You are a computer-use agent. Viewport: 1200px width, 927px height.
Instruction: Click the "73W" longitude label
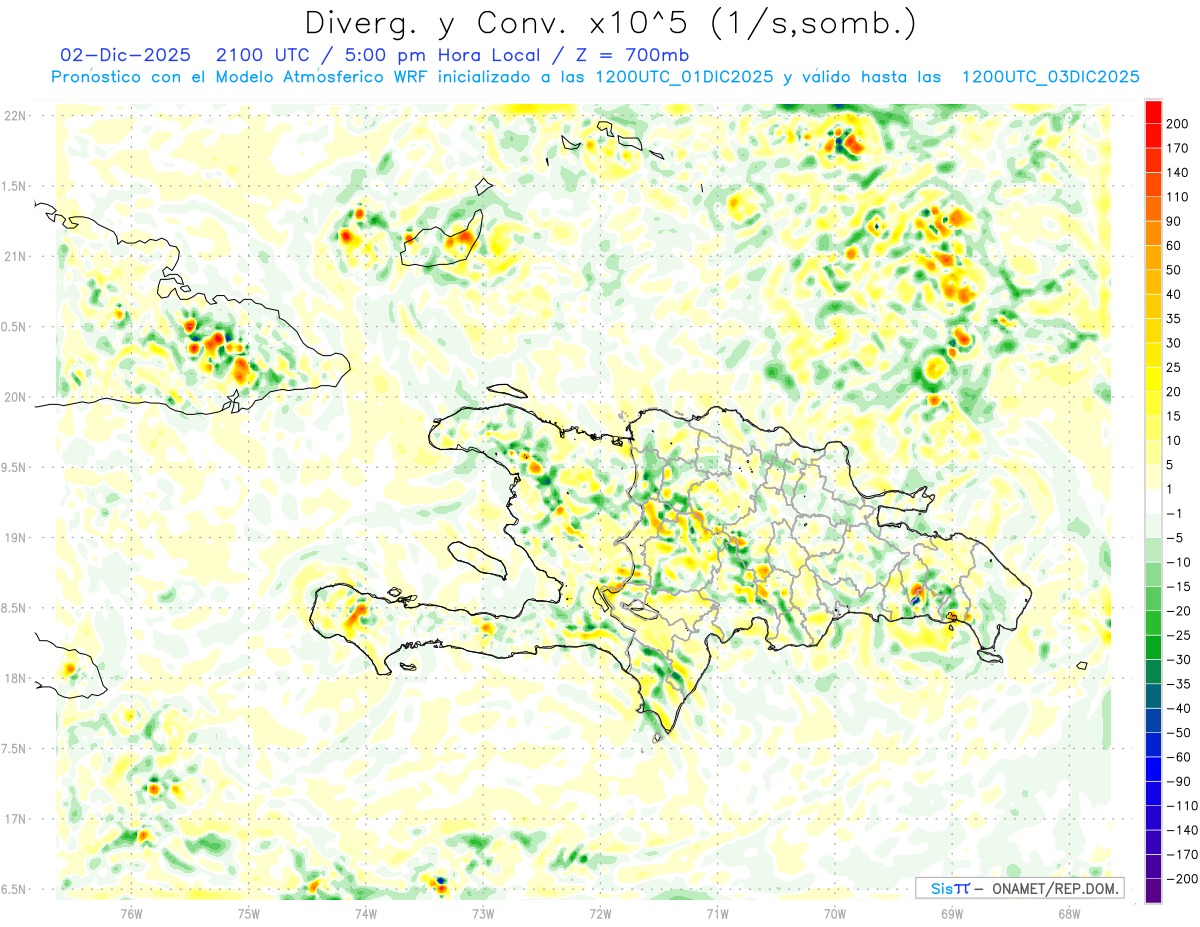483,914
